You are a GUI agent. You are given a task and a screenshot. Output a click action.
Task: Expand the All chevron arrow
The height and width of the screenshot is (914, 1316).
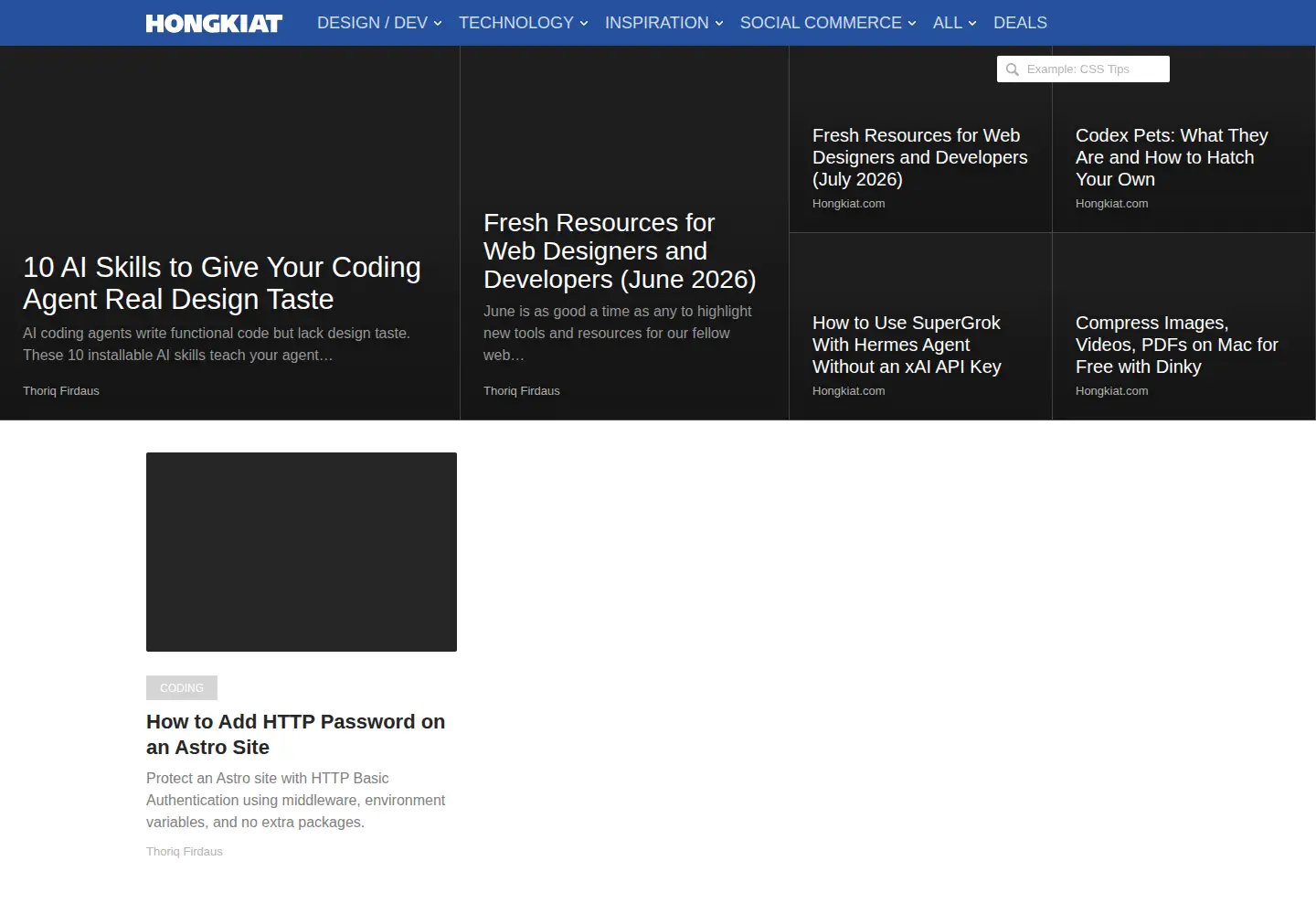pyautogui.click(x=972, y=24)
